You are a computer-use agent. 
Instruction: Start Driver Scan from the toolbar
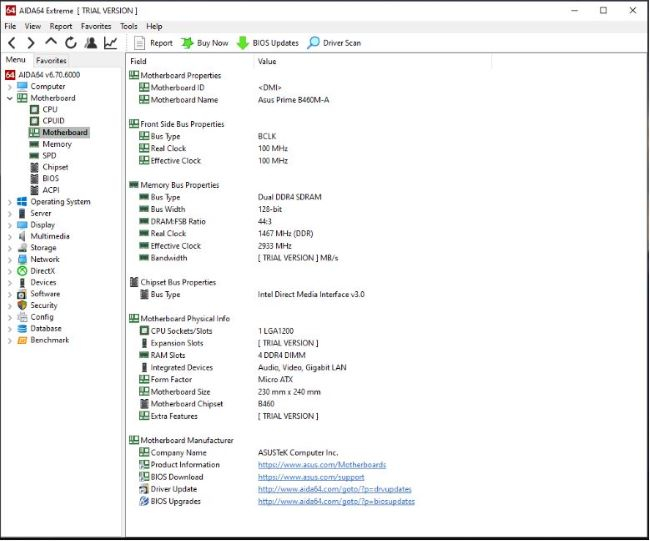(x=334, y=43)
